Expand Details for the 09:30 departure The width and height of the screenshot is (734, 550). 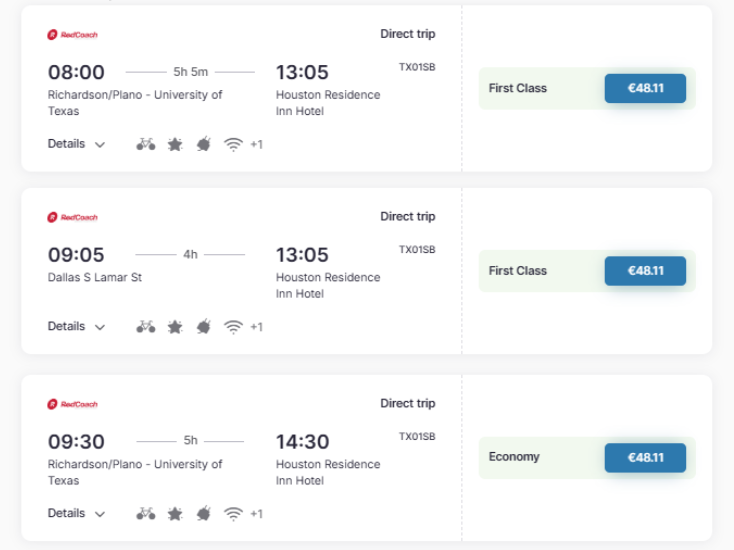76,513
